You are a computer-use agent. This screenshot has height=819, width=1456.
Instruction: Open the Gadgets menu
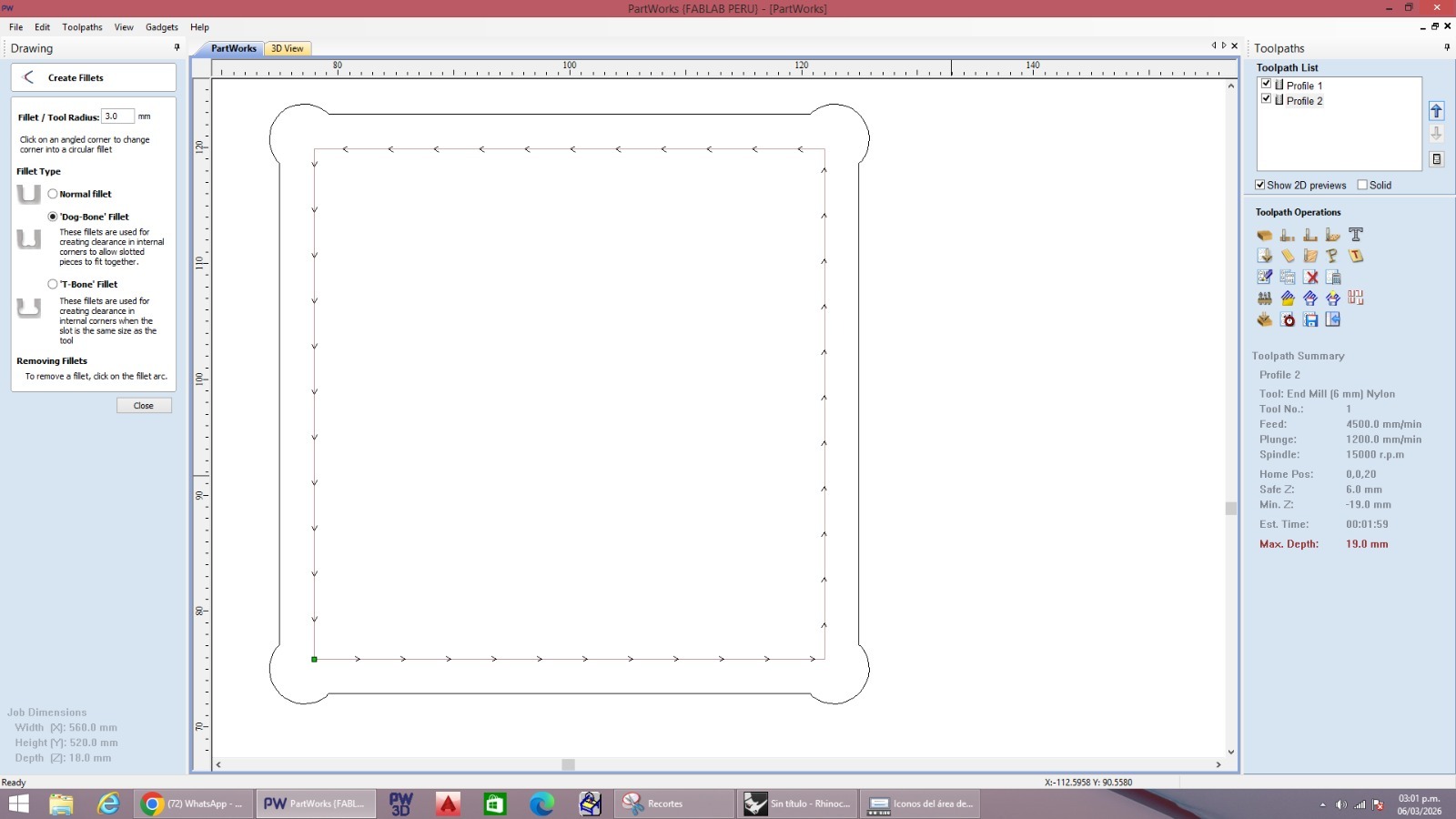[162, 27]
